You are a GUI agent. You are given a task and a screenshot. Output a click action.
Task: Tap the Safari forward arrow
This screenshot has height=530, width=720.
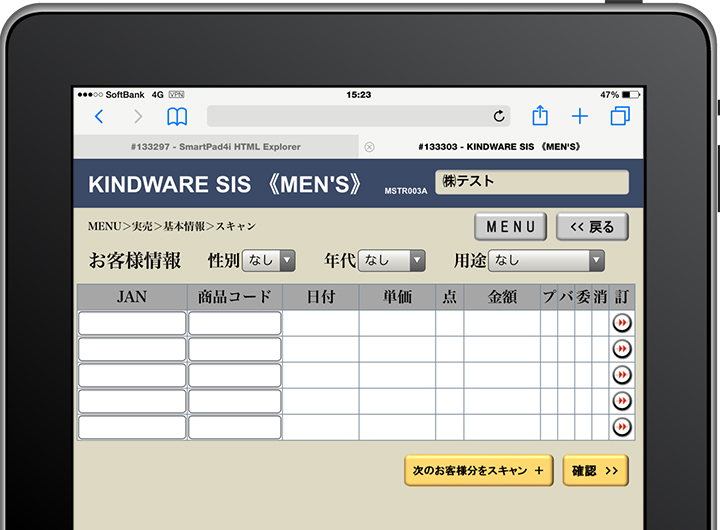138,117
